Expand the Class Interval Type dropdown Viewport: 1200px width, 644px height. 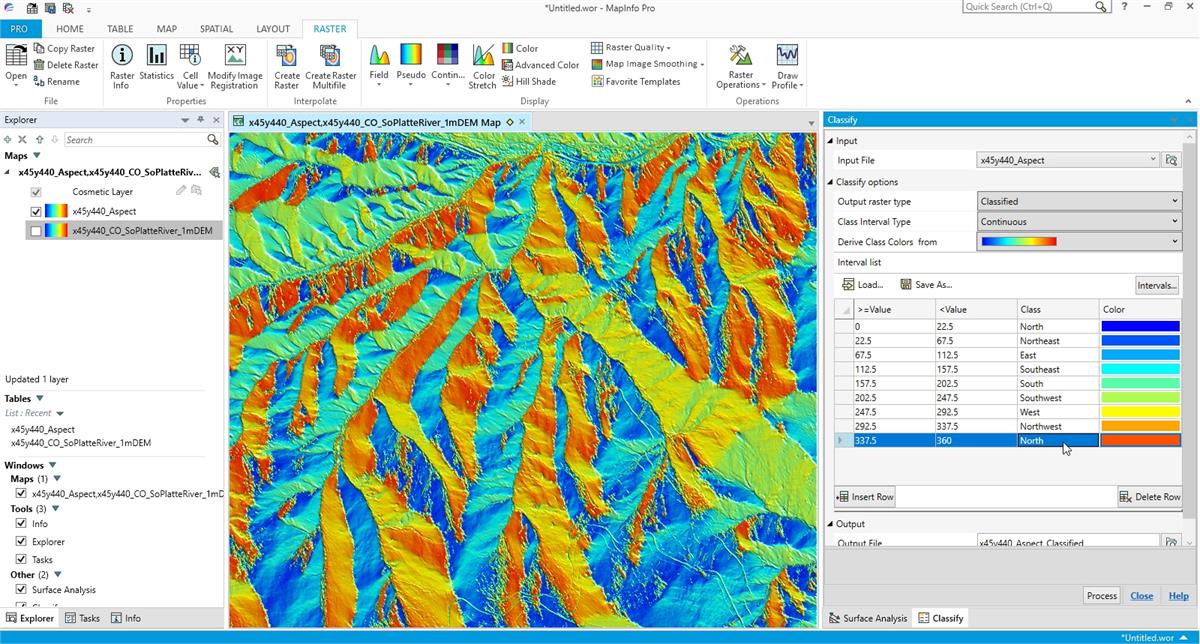point(1079,222)
